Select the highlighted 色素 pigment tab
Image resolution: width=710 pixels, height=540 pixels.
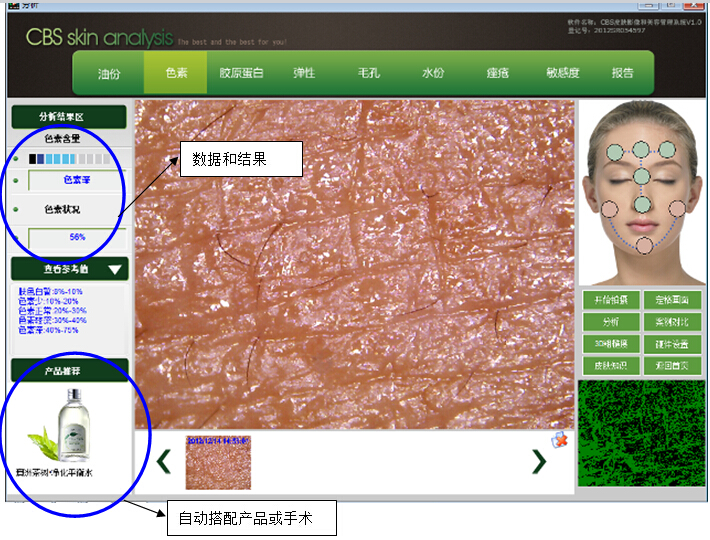176,72
